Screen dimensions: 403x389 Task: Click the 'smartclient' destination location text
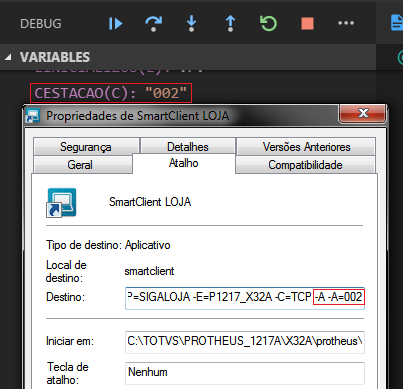[149, 271]
